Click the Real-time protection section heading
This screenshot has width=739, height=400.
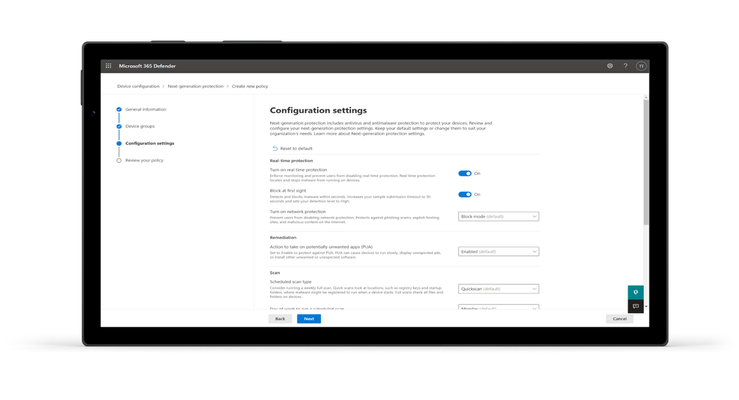click(291, 161)
